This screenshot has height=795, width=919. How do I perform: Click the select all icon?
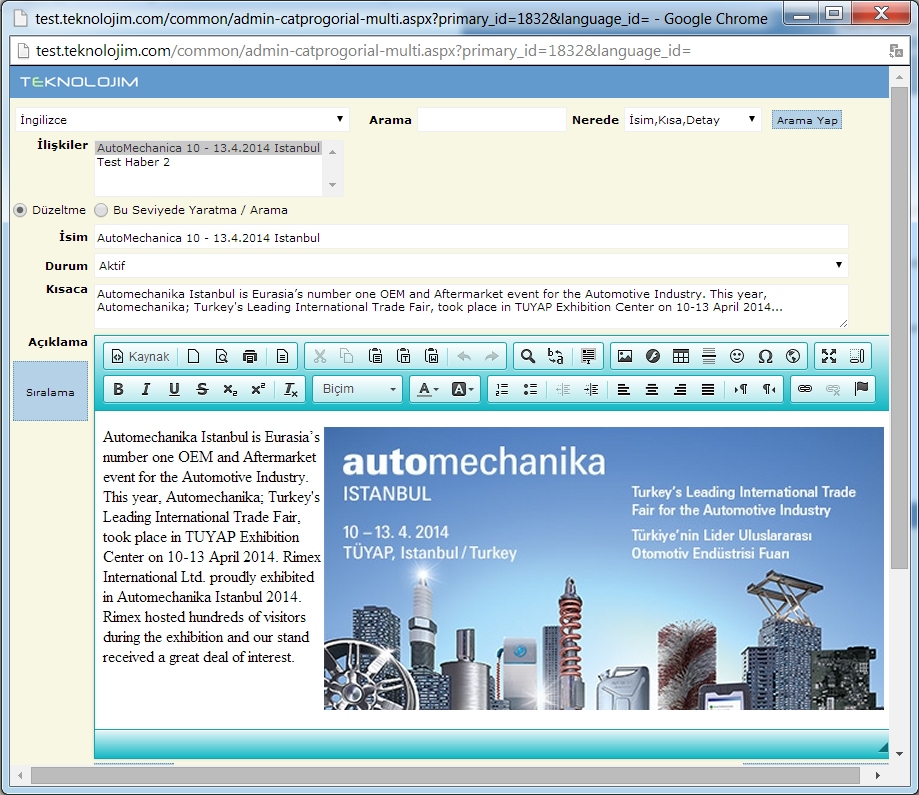click(x=588, y=356)
